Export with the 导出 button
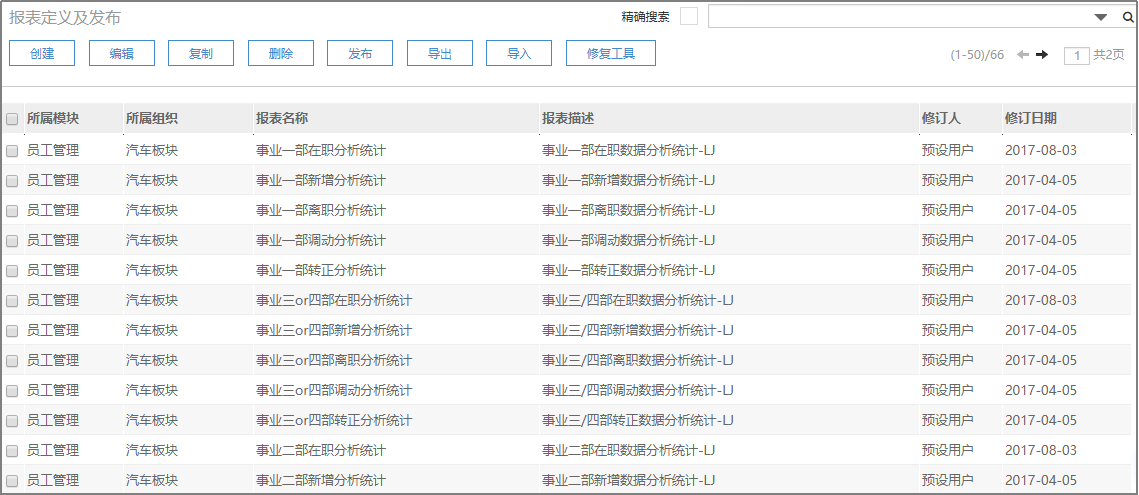Viewport: 1139px width, 495px height. (x=440, y=54)
